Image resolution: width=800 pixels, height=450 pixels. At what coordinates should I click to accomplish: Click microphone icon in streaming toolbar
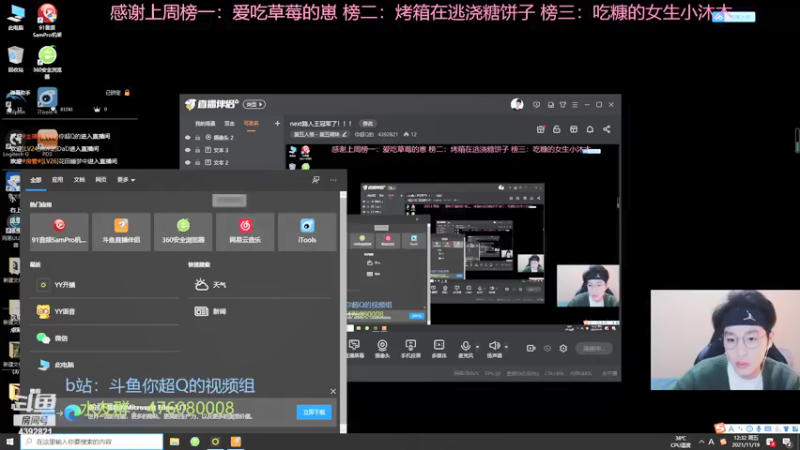465,347
